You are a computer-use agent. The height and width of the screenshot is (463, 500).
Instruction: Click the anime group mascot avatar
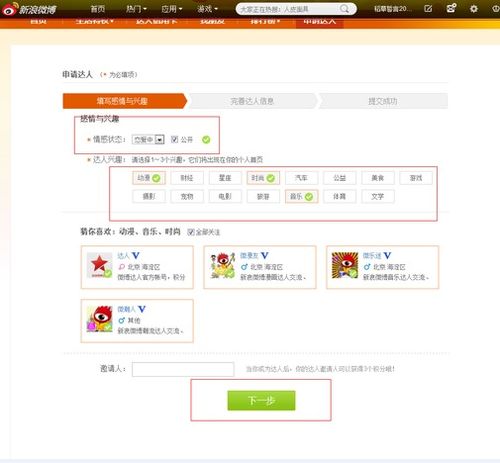click(x=222, y=265)
